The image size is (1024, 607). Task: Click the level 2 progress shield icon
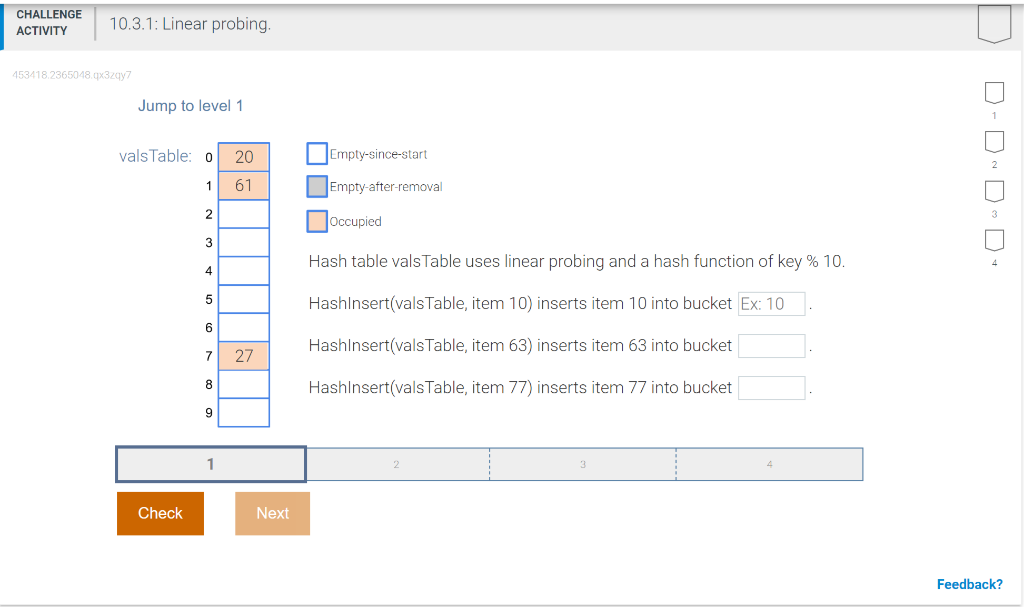(994, 141)
